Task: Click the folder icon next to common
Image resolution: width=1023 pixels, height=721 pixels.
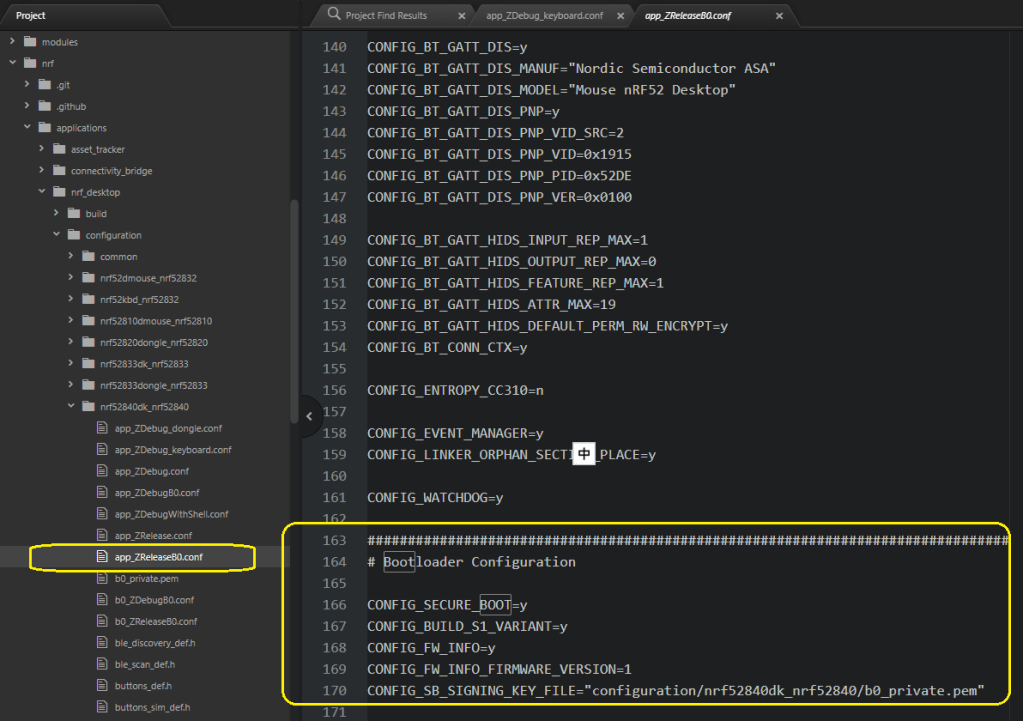Action: [x=87, y=257]
